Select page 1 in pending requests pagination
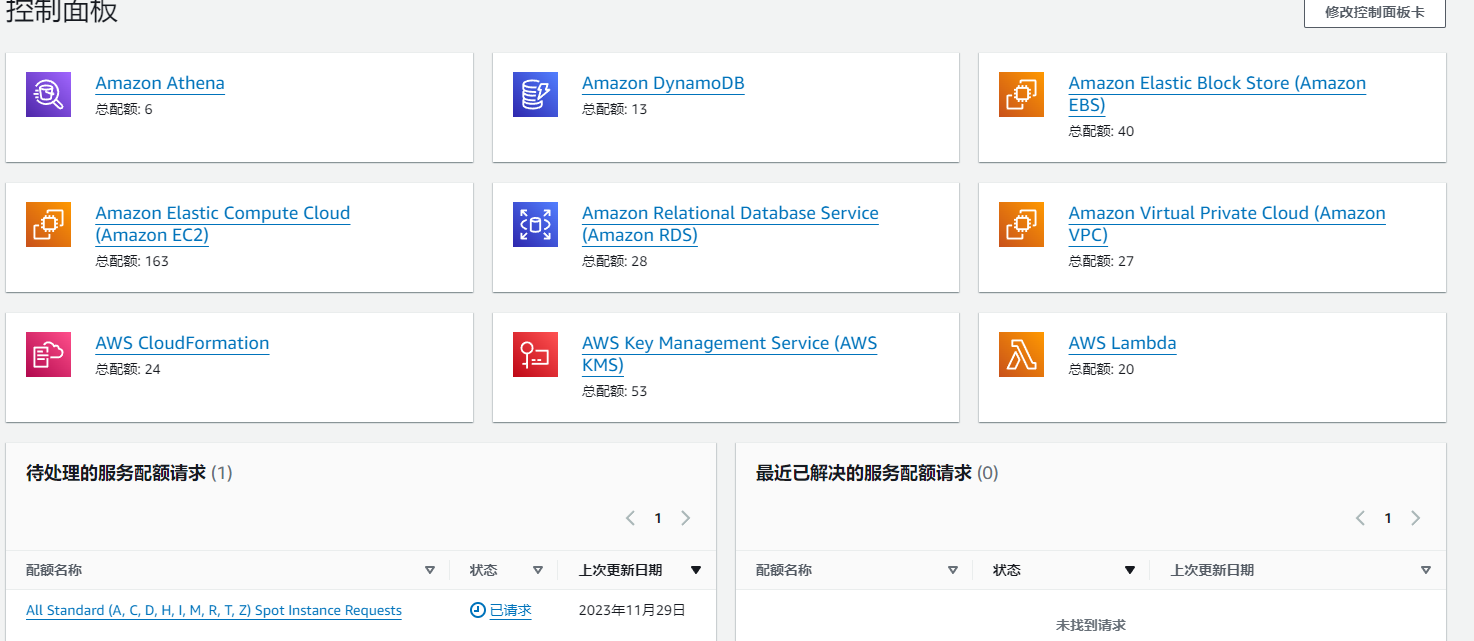Viewport: 1474px width, 641px height. tap(658, 518)
